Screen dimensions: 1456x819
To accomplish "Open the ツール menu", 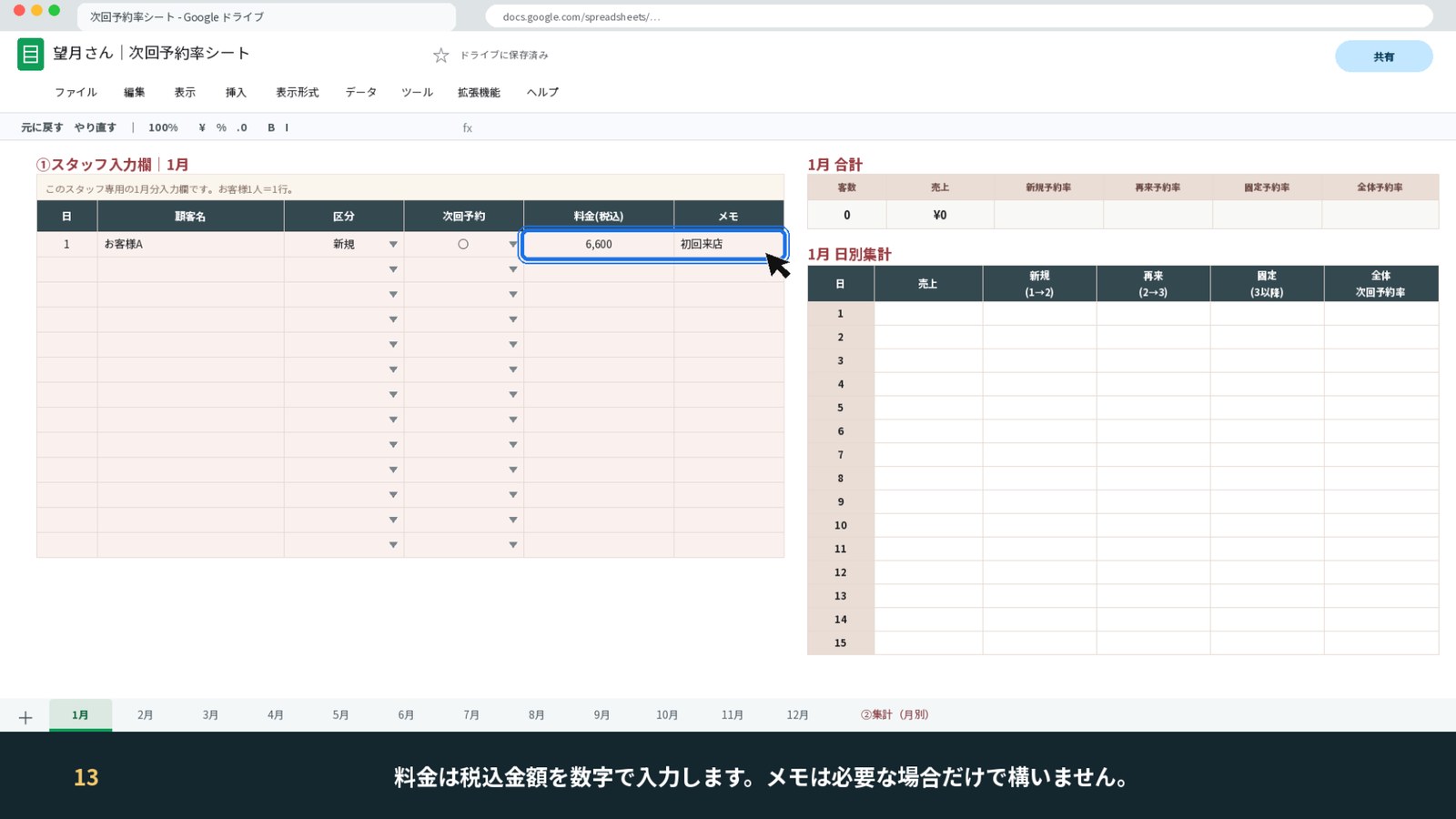I will click(x=418, y=92).
